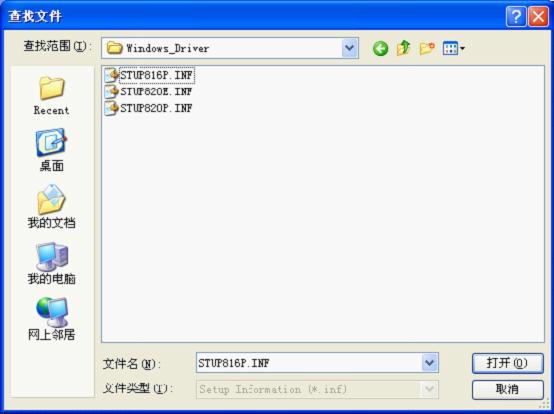Open the Recent places shortcut
Screen dimensions: 554x414
[52, 95]
